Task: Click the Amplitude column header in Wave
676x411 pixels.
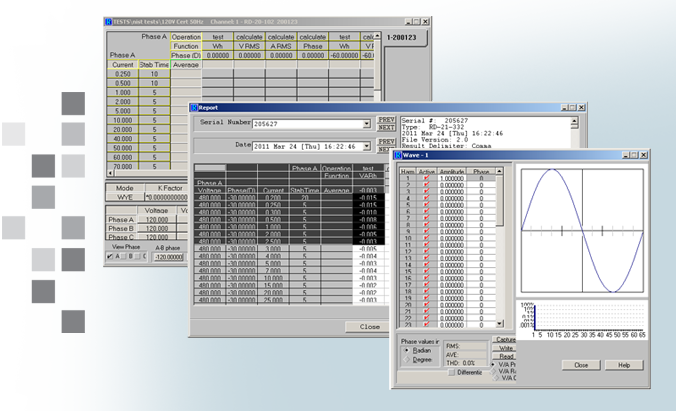Action: 451,172
